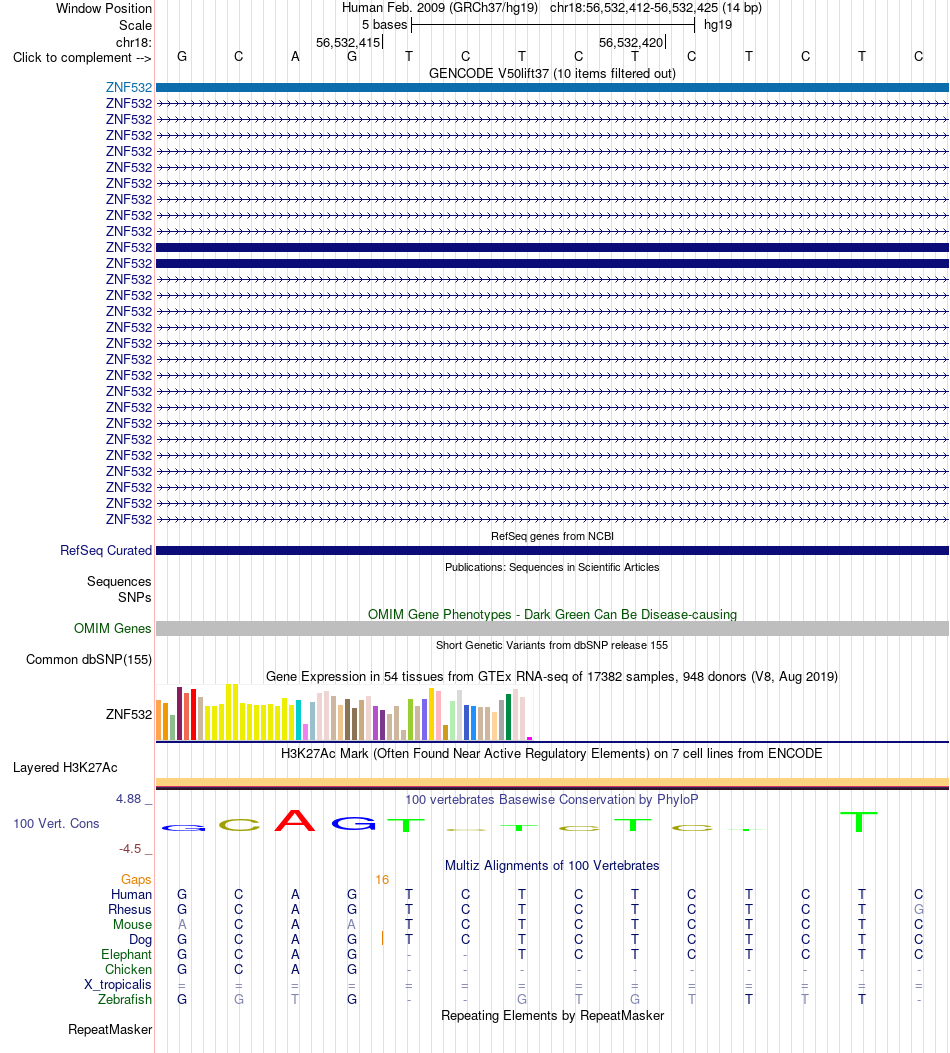
Task: Click the Zebrafish species label
Action: 125,1000
